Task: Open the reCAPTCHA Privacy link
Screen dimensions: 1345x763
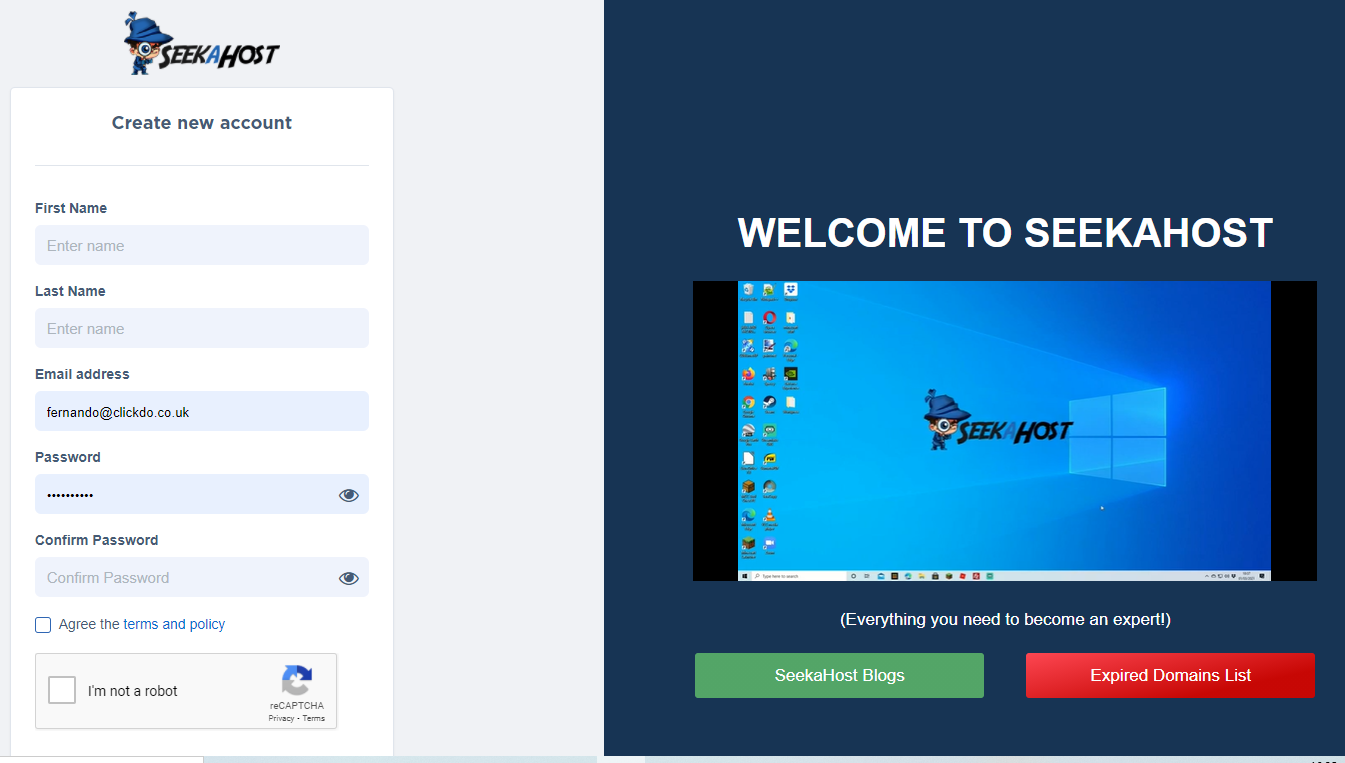Action: pos(281,718)
